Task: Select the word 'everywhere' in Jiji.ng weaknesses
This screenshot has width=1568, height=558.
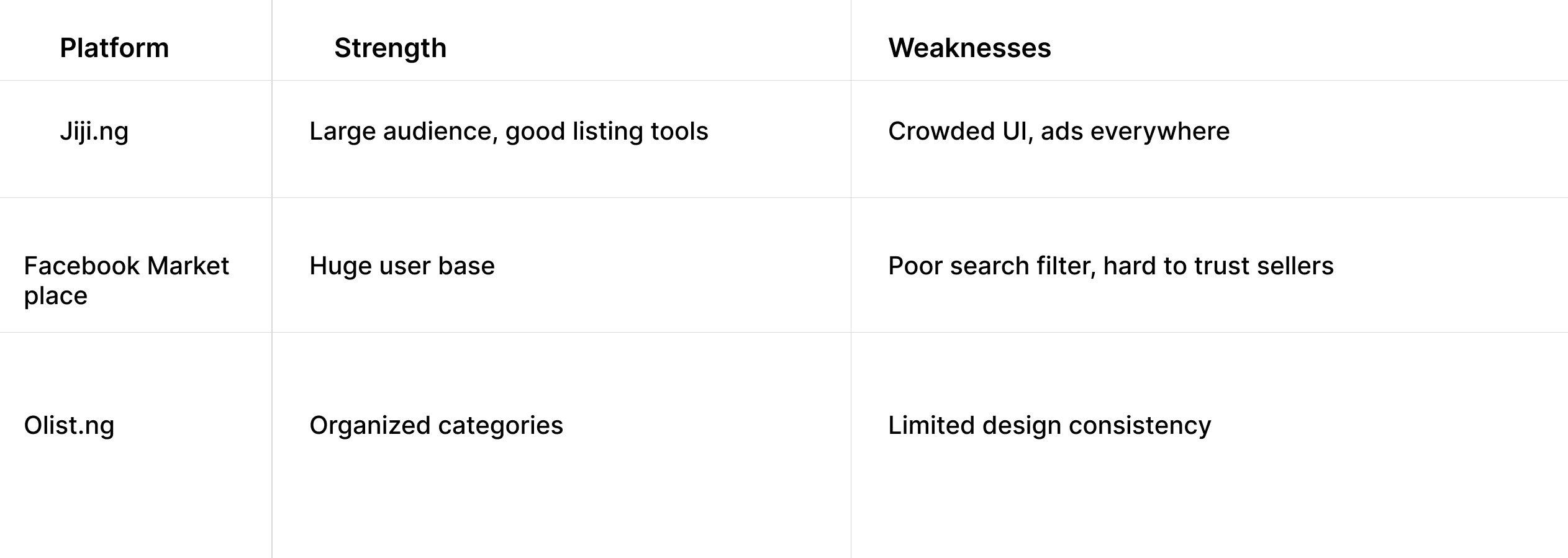Action: 1160,132
